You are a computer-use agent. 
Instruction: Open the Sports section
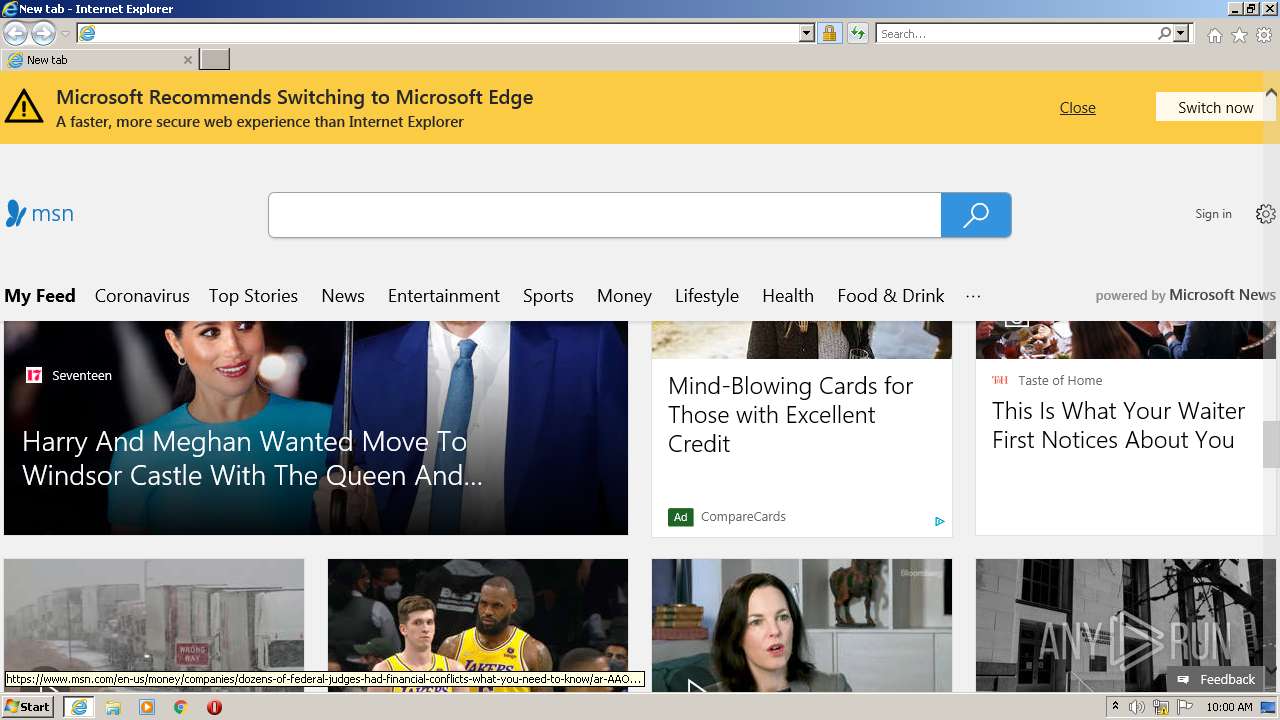tap(548, 296)
